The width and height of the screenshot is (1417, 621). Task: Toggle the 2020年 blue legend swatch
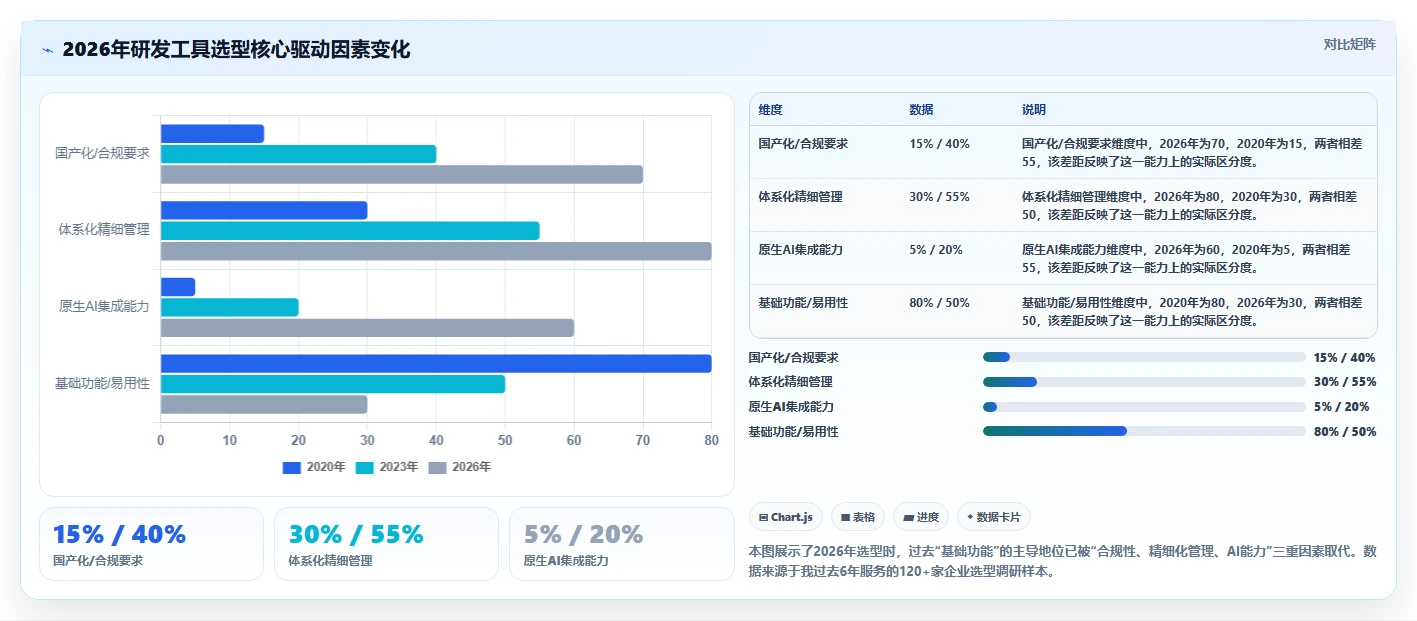click(x=292, y=467)
